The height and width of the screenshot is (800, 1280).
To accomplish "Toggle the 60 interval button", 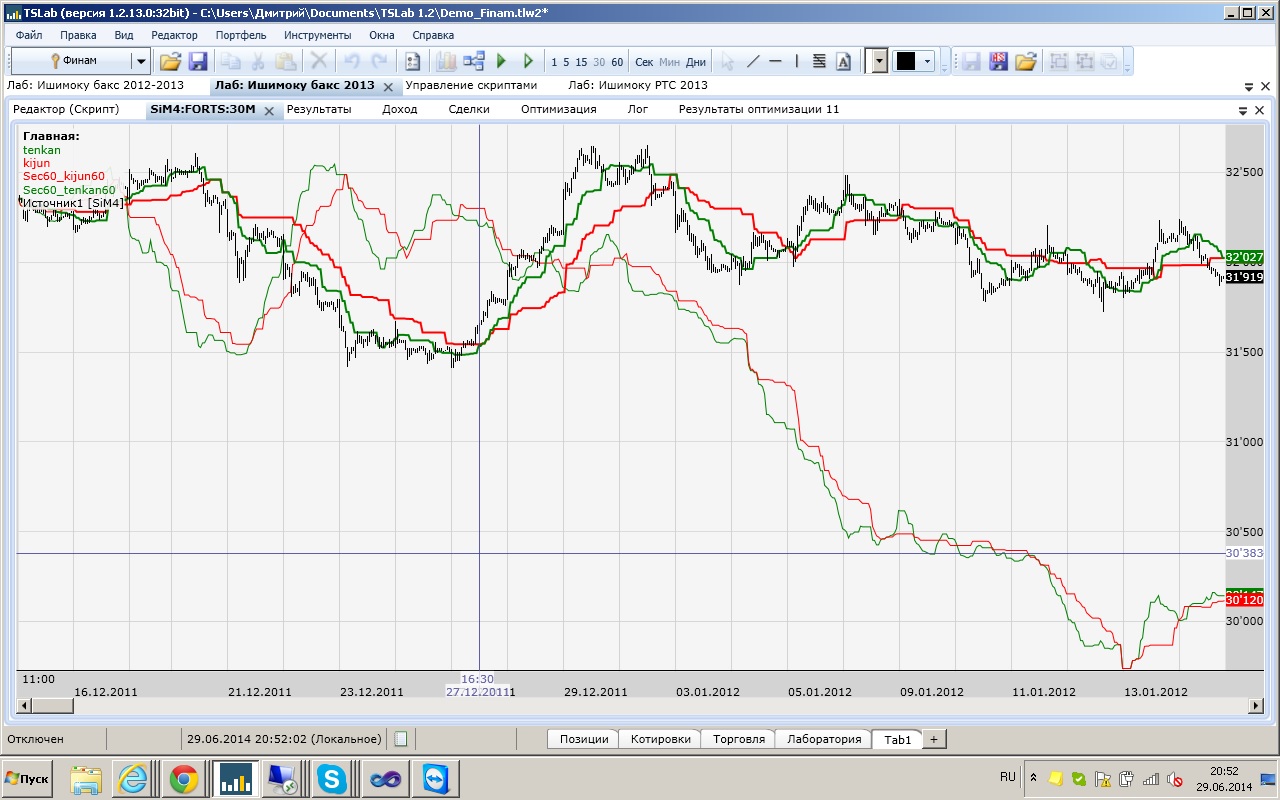I will point(617,62).
